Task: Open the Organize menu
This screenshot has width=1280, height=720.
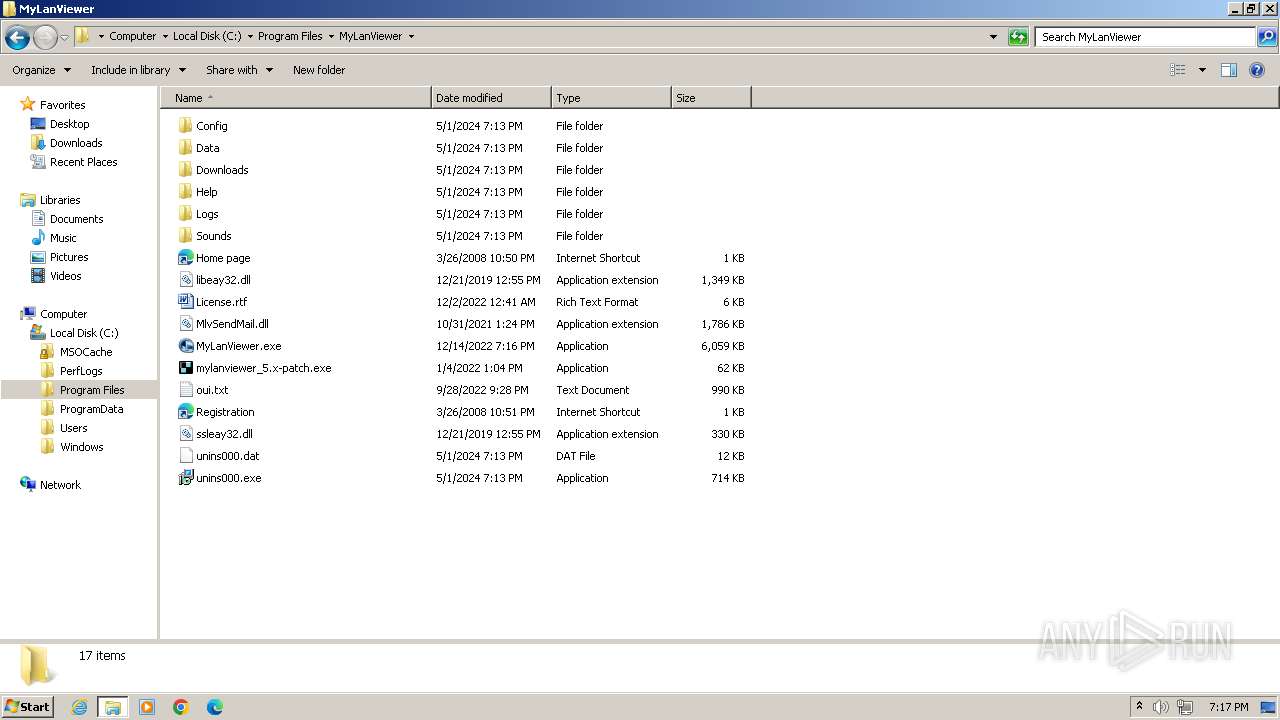Action: click(42, 70)
